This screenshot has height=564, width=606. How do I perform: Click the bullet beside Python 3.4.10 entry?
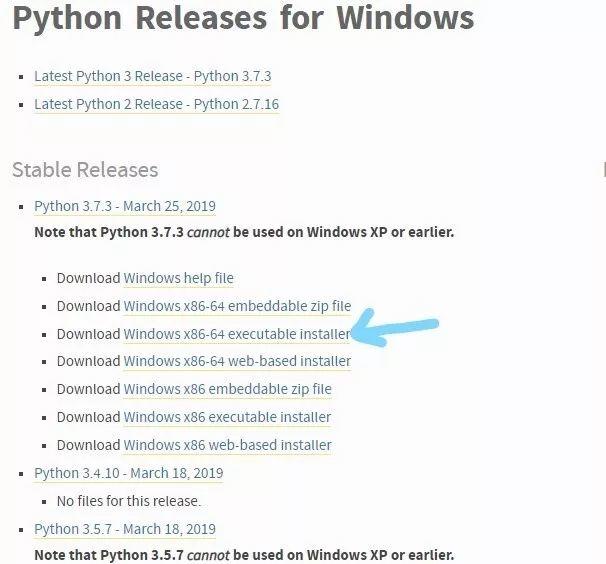click(21, 474)
